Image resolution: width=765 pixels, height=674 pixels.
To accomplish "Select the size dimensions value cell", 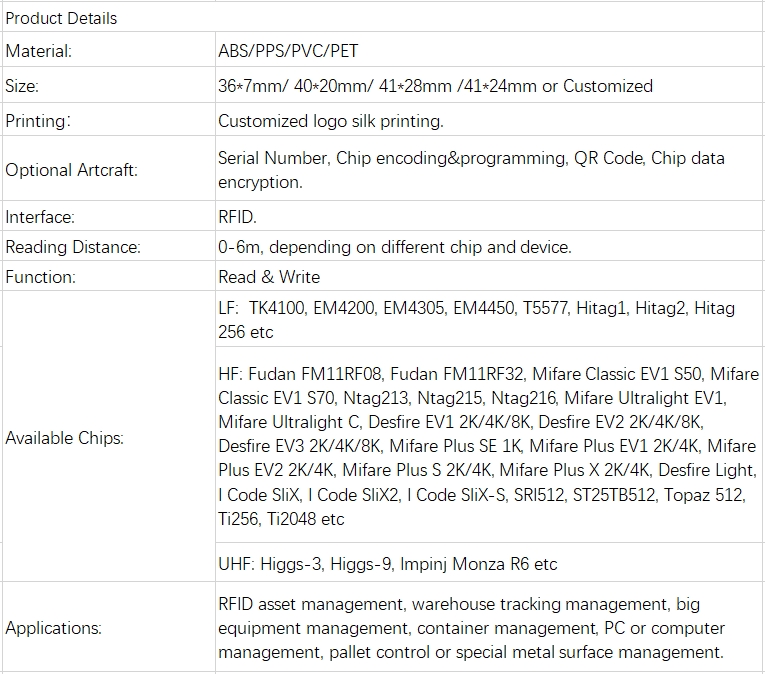I will coord(490,85).
